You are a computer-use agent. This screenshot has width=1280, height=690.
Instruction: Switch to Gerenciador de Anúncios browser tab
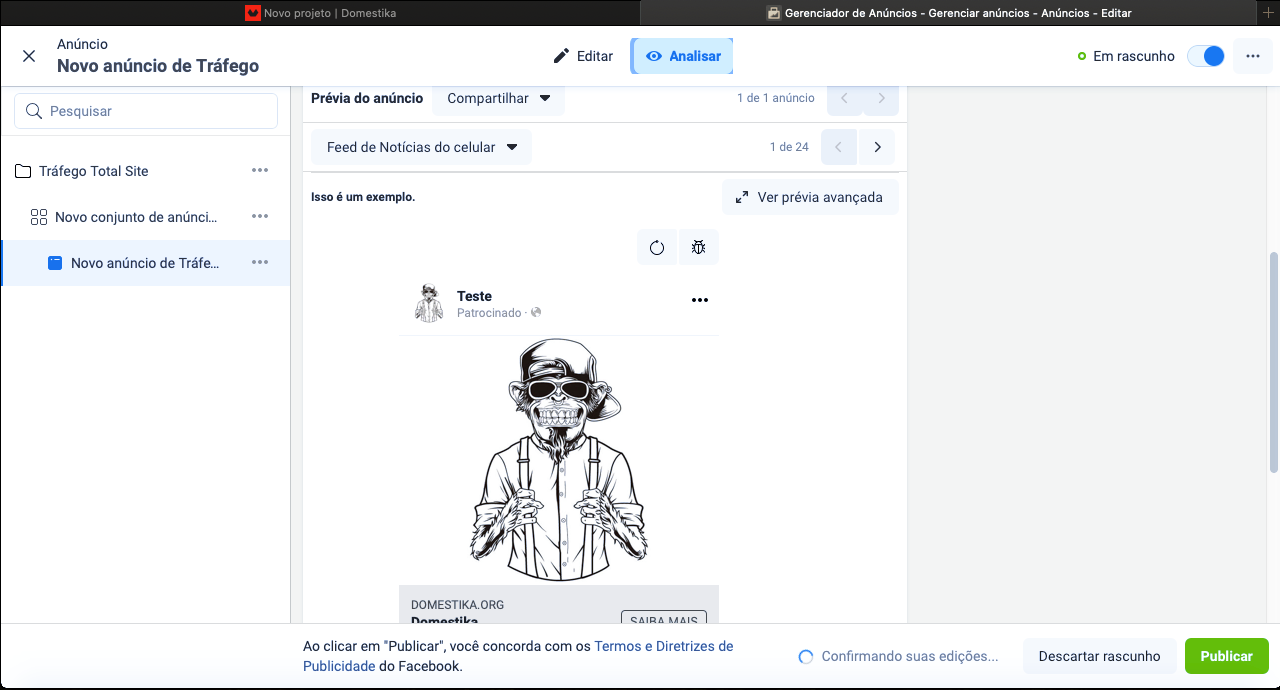tap(949, 13)
